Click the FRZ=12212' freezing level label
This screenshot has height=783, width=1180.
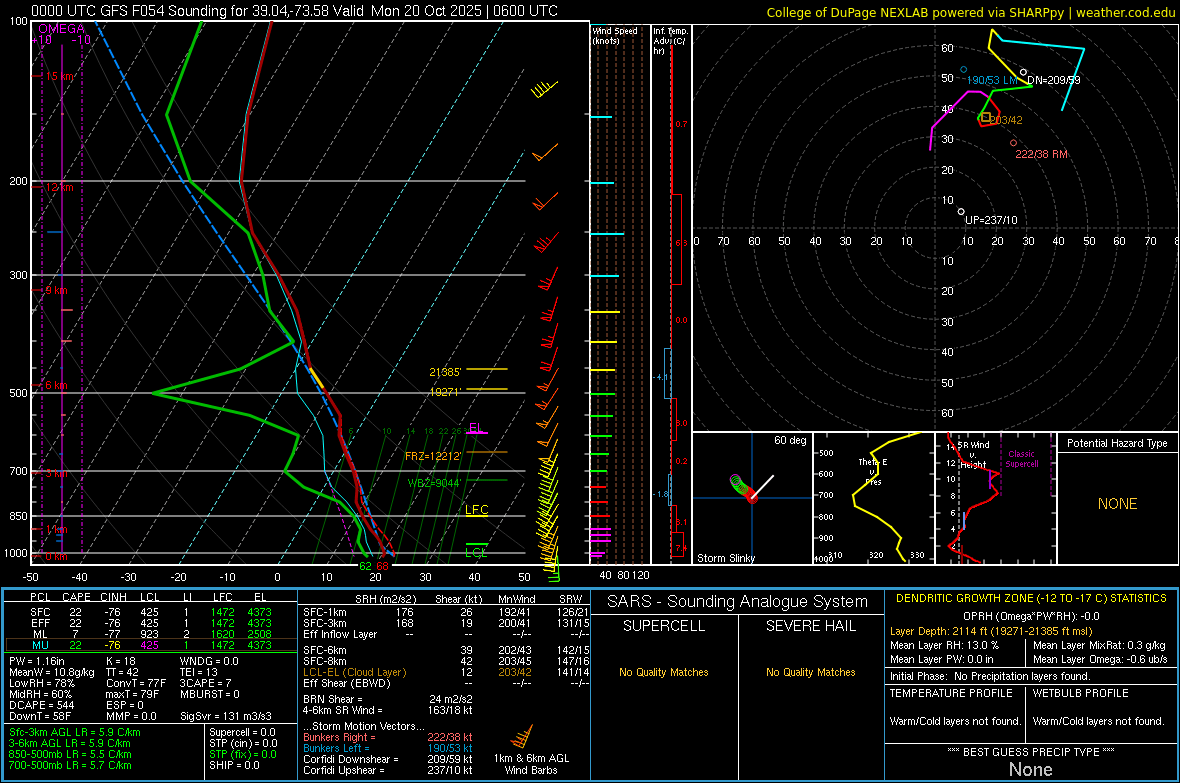coord(433,455)
